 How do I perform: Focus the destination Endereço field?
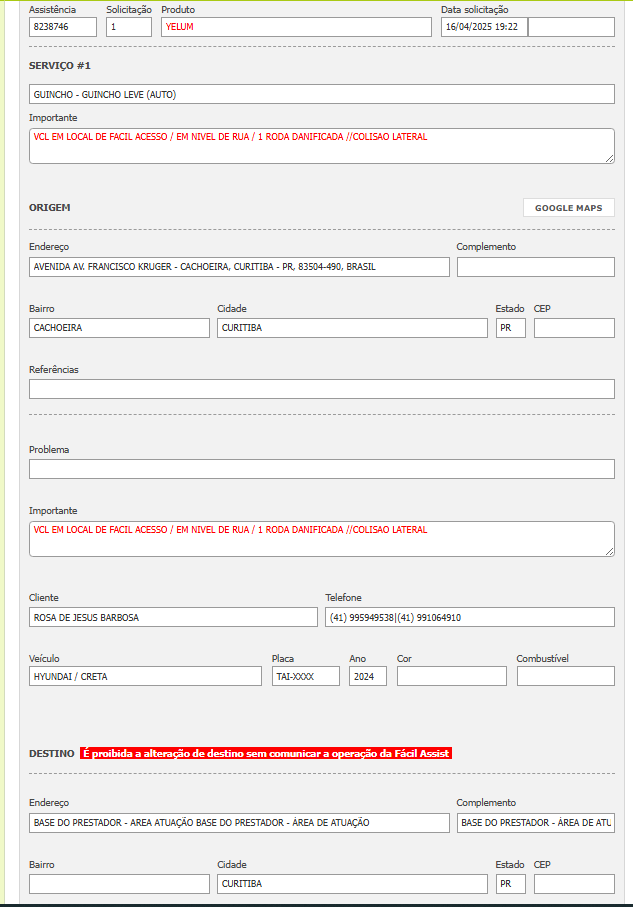(239, 823)
